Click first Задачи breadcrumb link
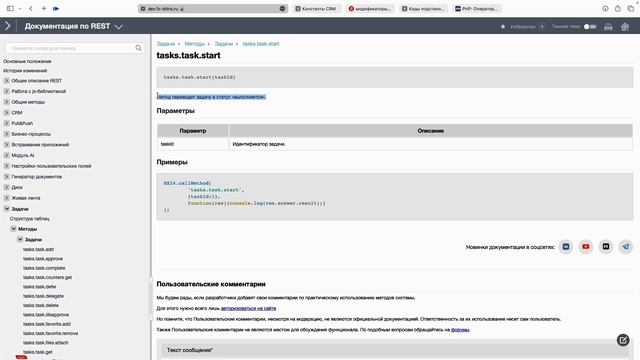Image resolution: width=640 pixels, height=360 pixels. click(x=166, y=44)
